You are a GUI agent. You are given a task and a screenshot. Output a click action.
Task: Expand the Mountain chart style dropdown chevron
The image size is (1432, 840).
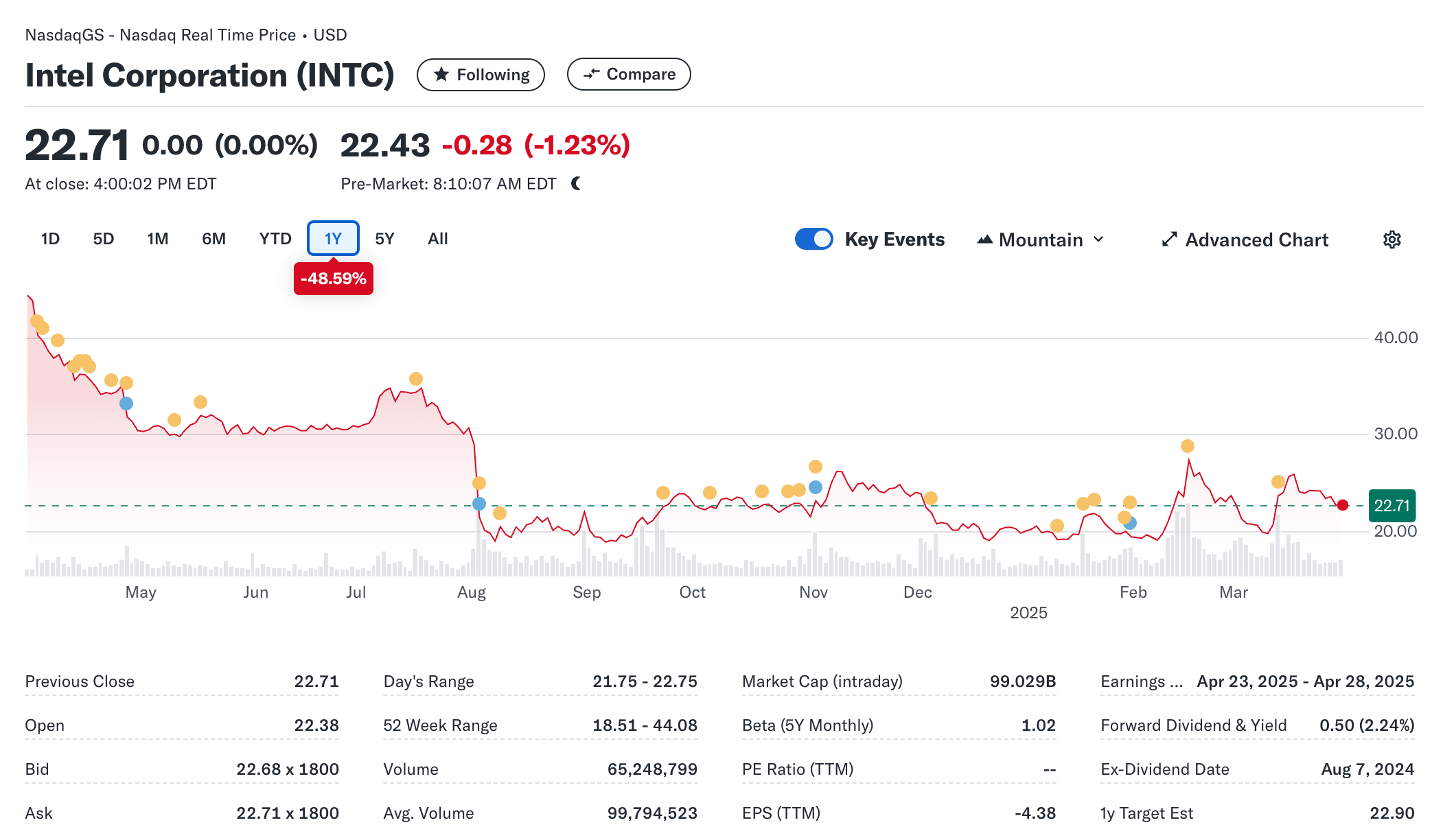tap(1098, 240)
